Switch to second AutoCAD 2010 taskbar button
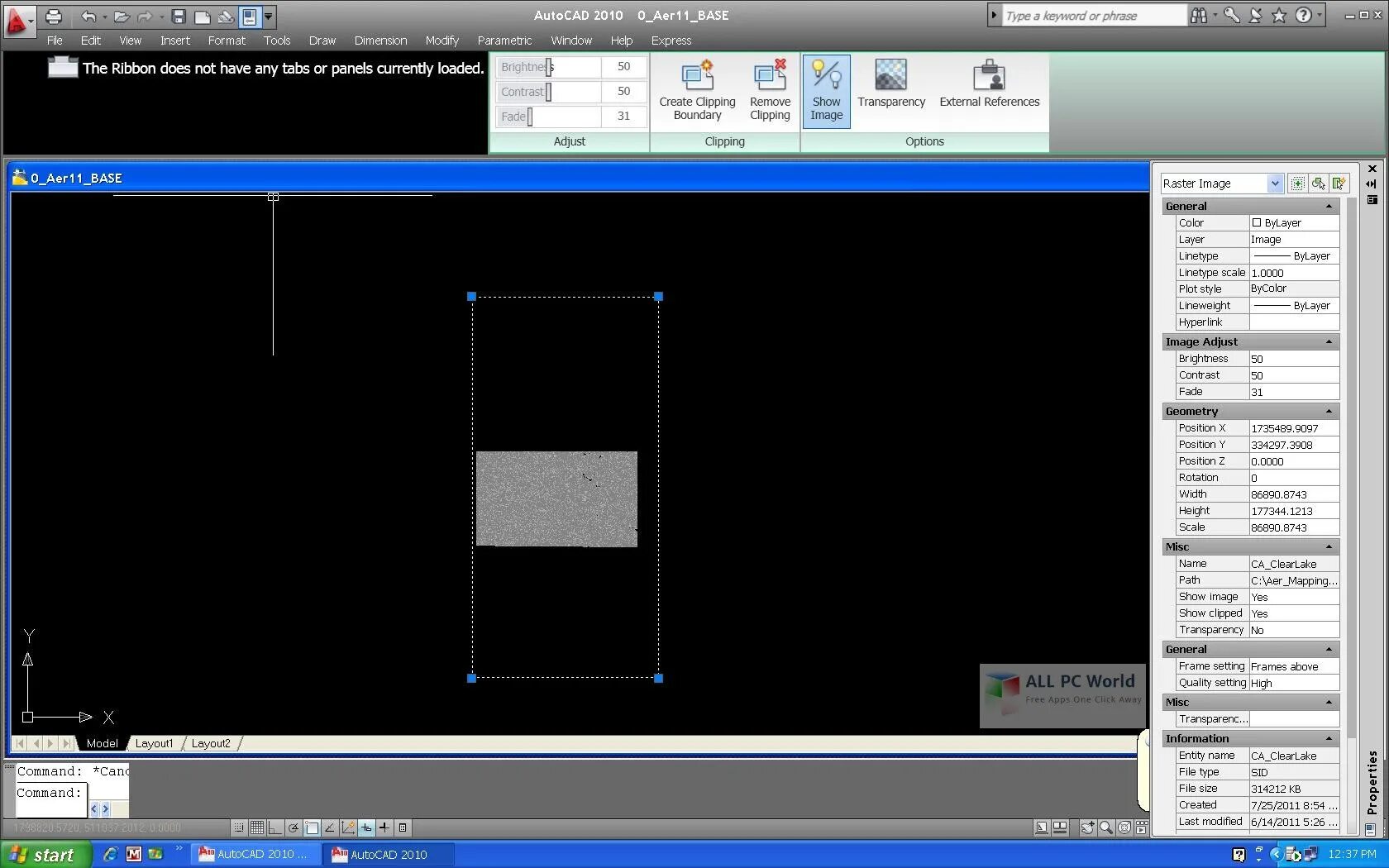 [x=390, y=855]
